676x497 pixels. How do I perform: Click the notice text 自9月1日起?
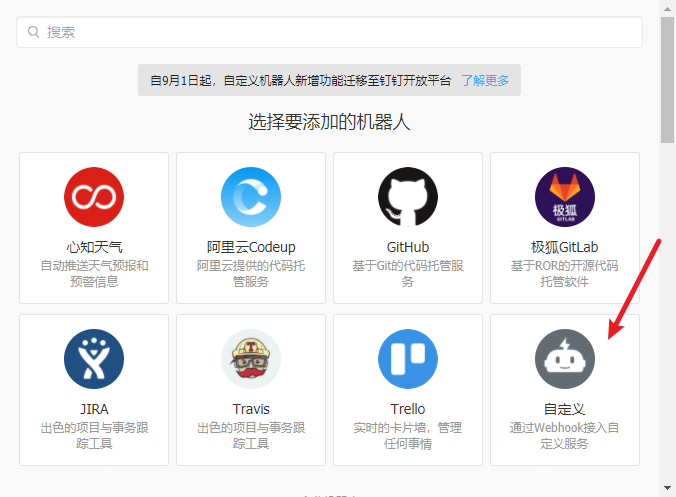tap(181, 80)
